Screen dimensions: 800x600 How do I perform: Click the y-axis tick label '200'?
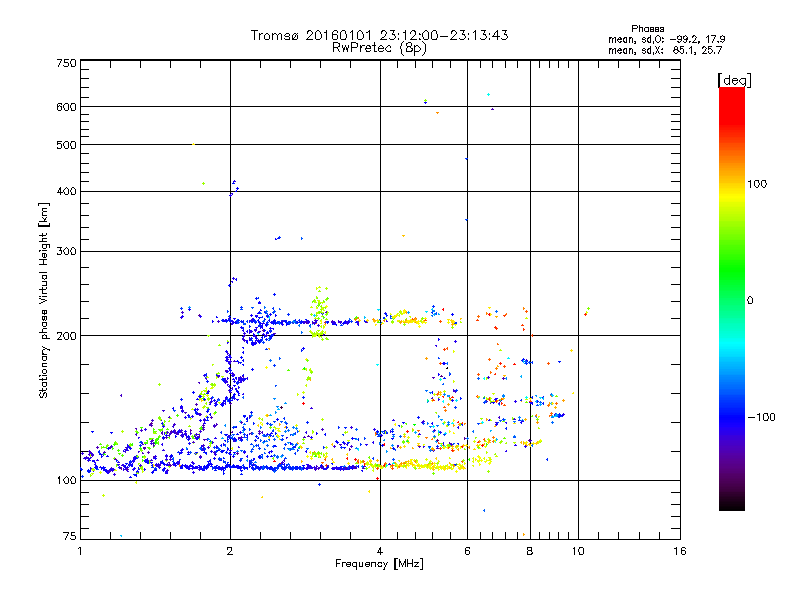[66, 336]
